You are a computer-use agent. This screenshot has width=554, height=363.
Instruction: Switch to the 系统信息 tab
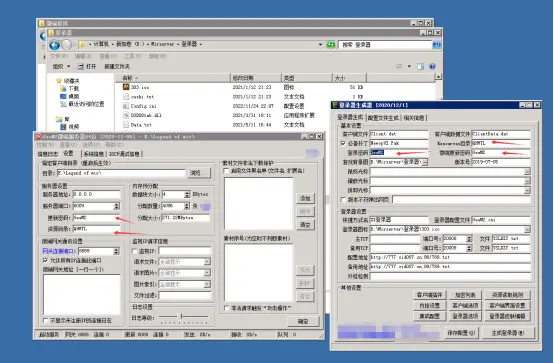[x=94, y=154]
